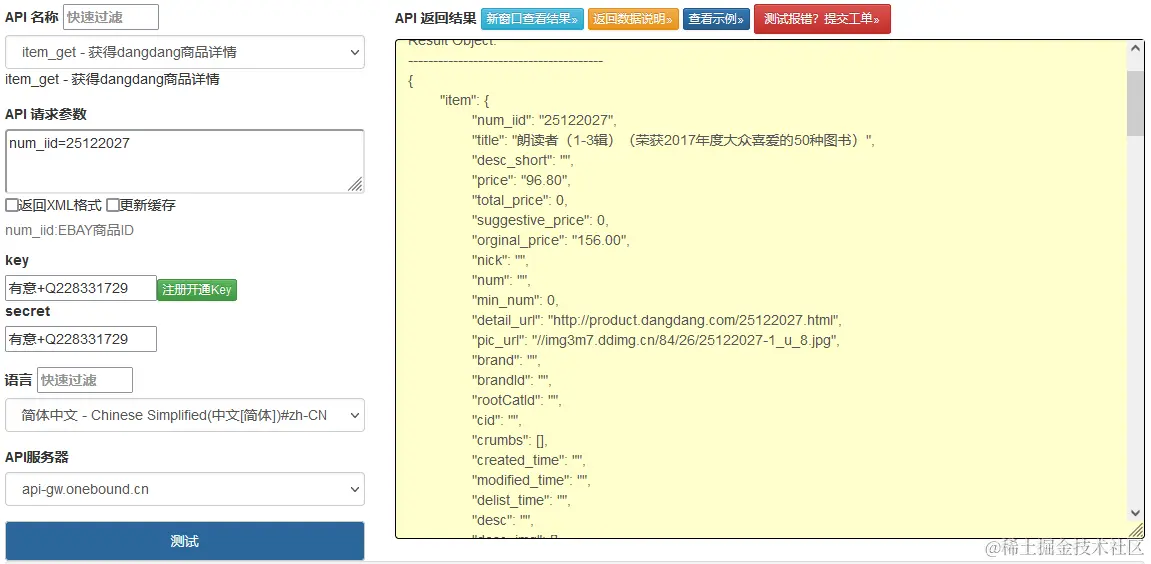
Task: Click the "created_time" line in results
Action: (x=529, y=460)
